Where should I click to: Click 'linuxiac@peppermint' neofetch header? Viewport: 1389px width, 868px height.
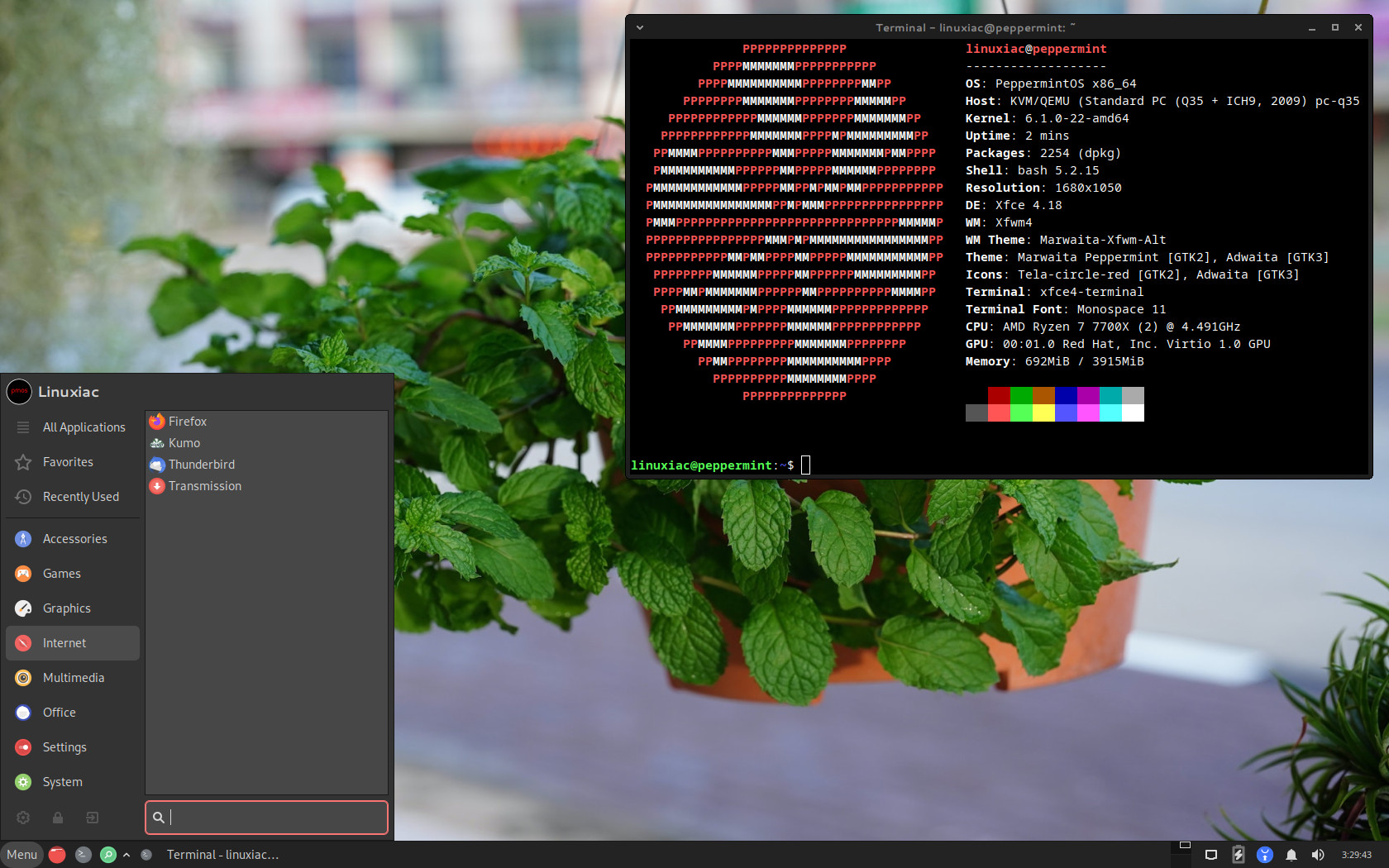pyautogui.click(x=1036, y=49)
